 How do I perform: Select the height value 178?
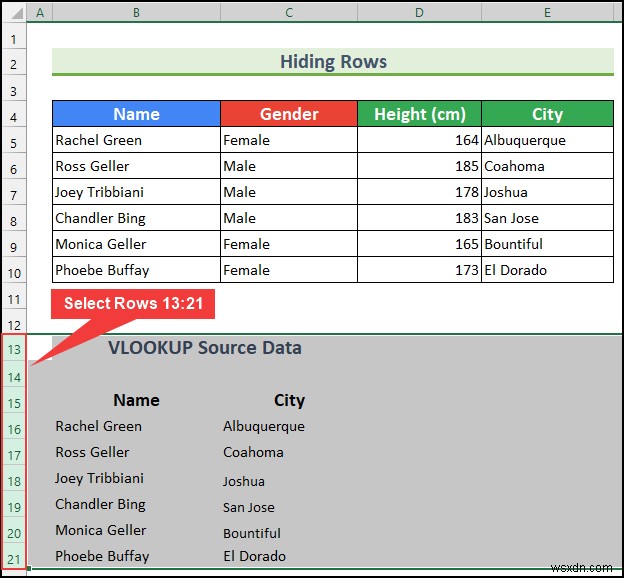419,192
